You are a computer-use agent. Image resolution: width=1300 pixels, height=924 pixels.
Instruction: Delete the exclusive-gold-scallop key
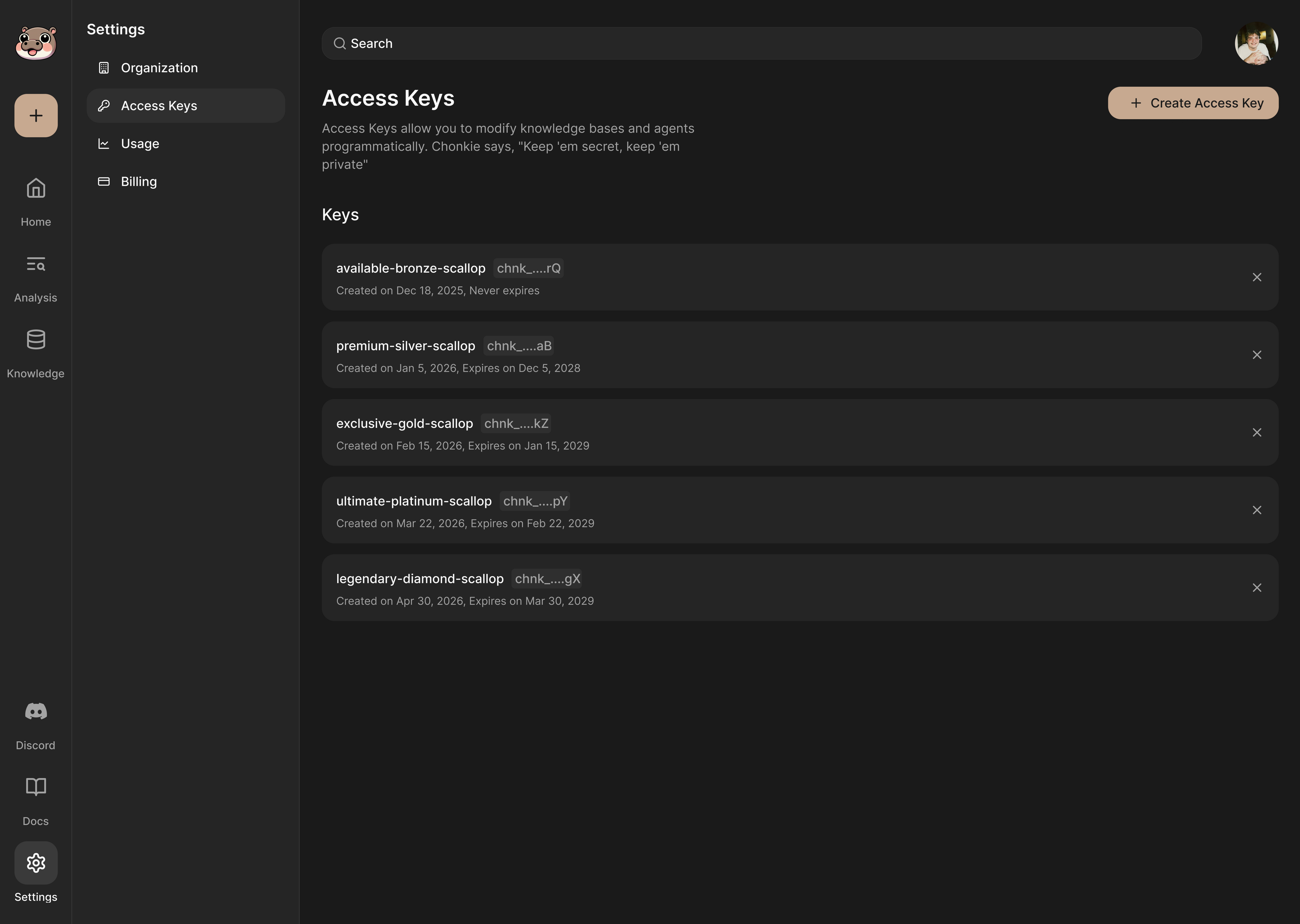(1257, 433)
